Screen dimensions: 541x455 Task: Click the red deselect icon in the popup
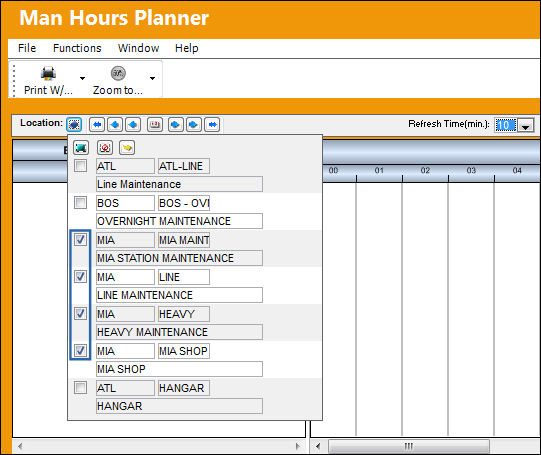[105, 148]
